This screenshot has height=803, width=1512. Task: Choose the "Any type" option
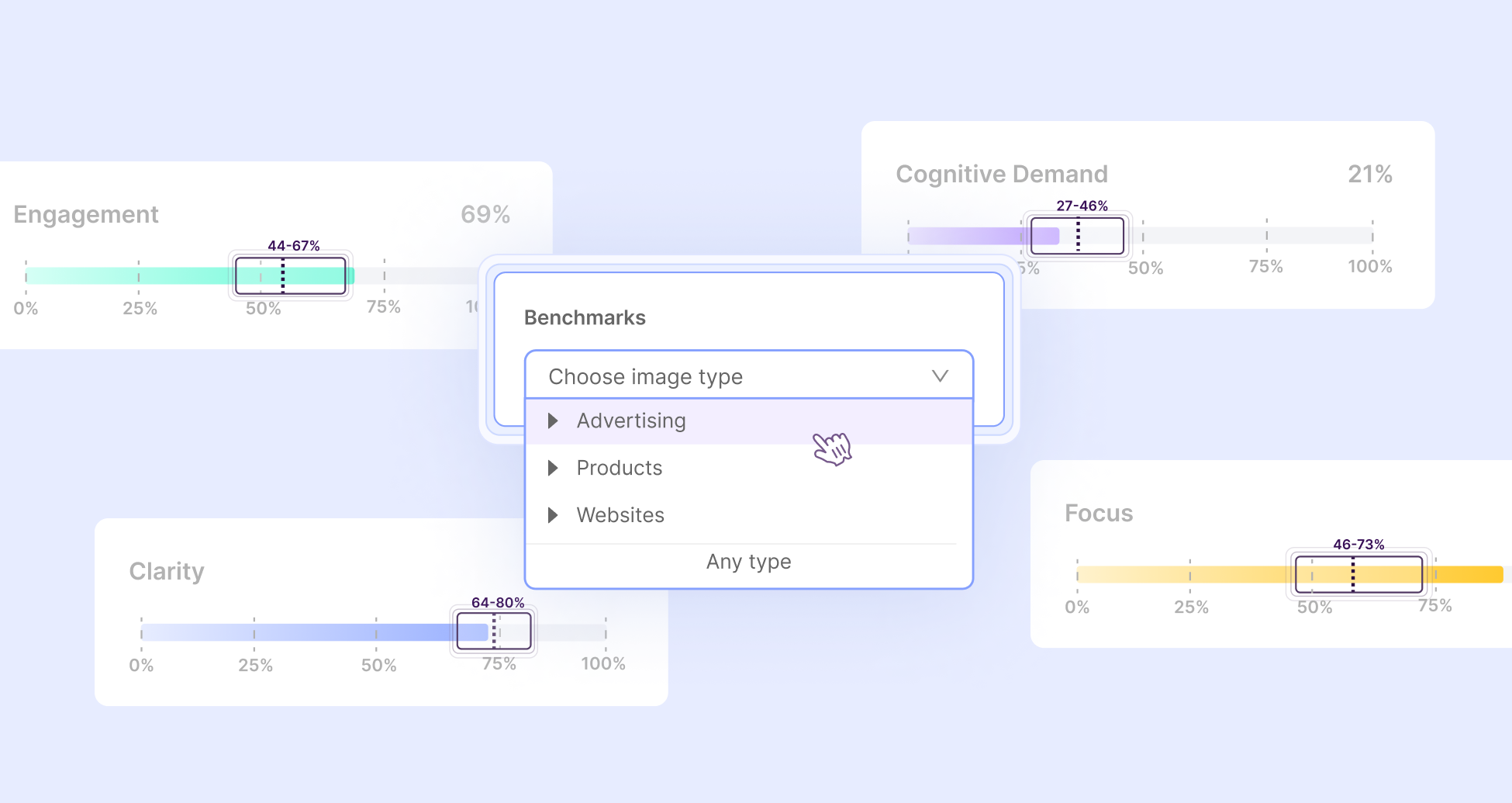point(748,562)
